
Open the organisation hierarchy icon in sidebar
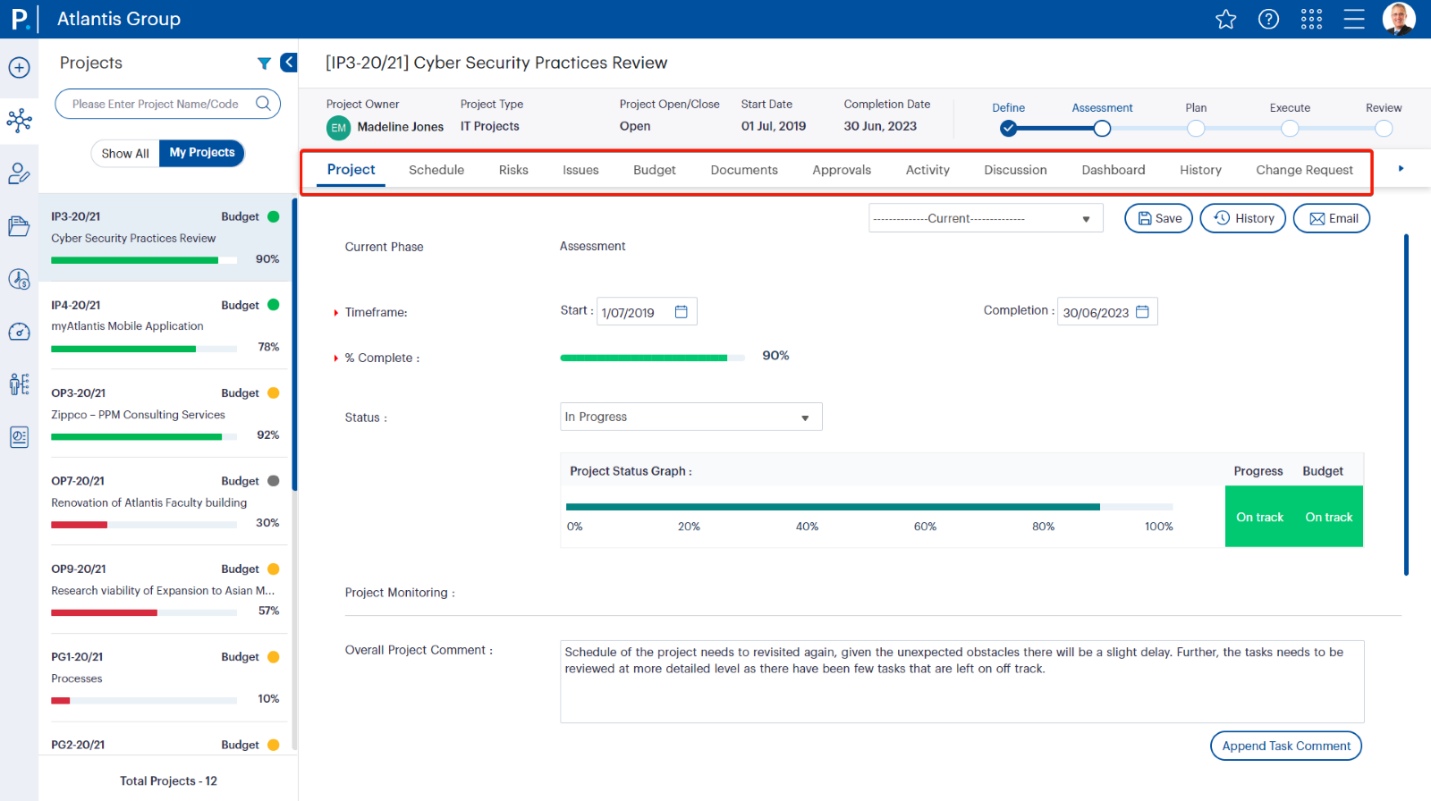tap(19, 384)
